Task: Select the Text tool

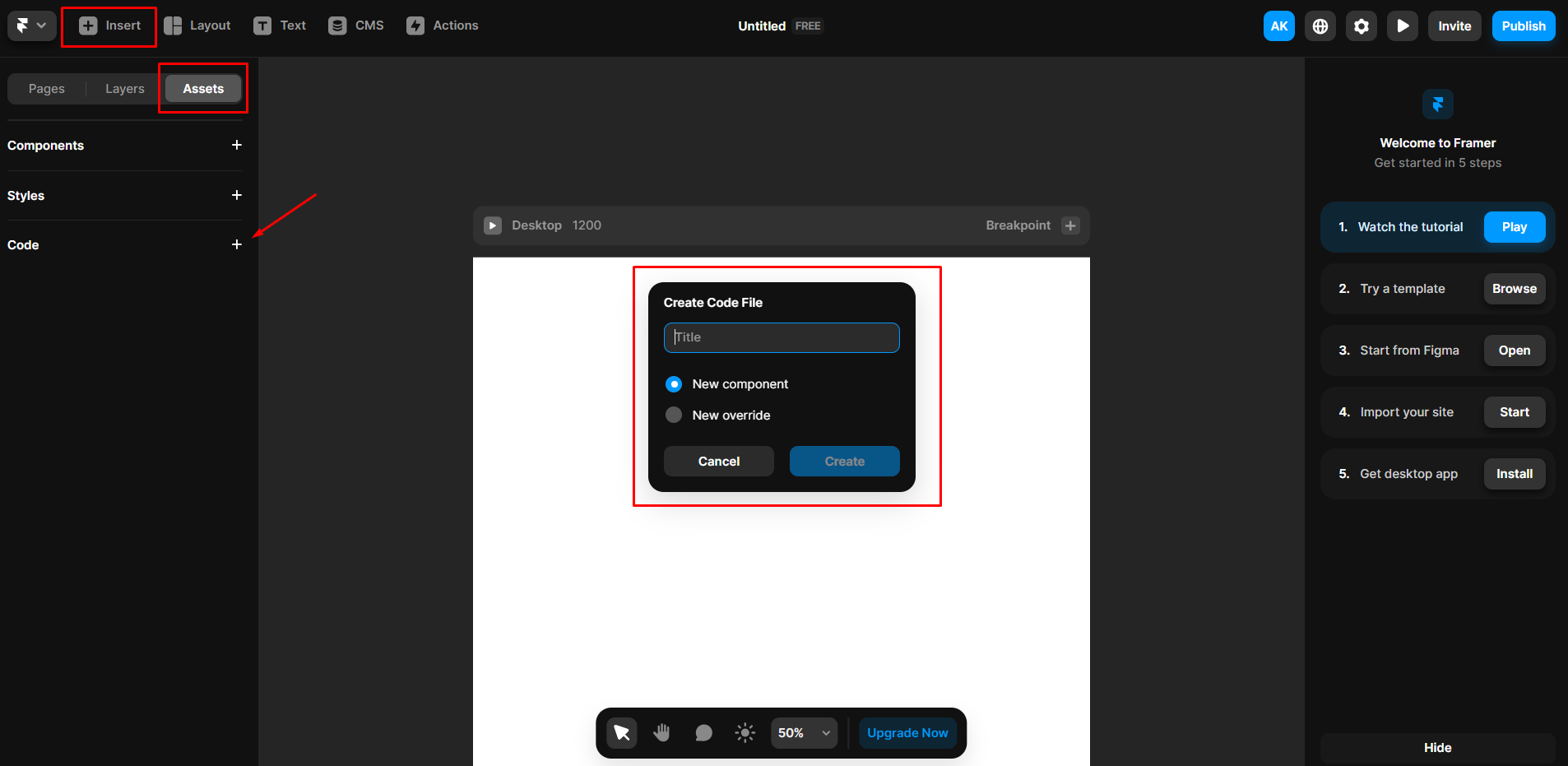Action: 280,26
